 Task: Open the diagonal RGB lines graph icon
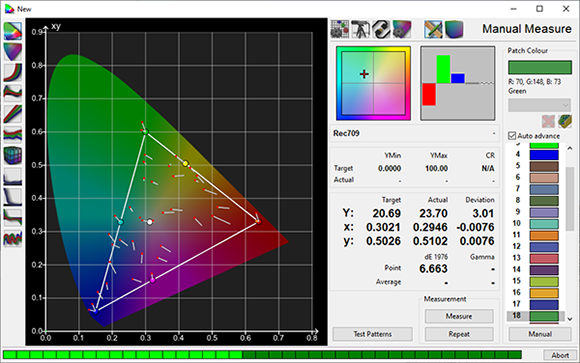point(13,114)
